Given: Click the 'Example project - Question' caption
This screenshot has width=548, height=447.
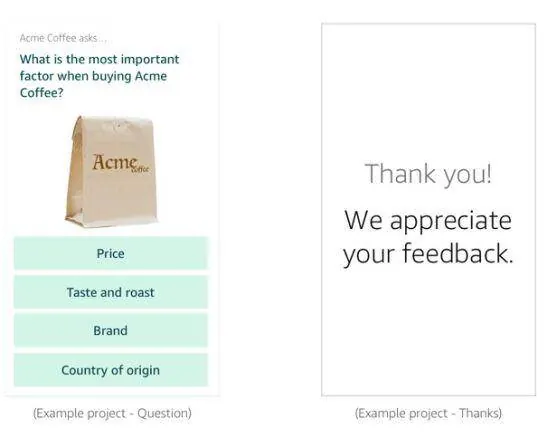Looking at the screenshot, I should (112, 413).
